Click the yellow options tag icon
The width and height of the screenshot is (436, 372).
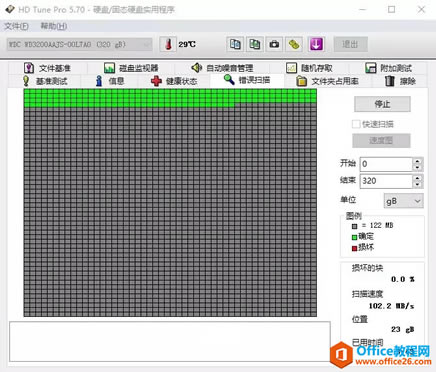[294, 44]
